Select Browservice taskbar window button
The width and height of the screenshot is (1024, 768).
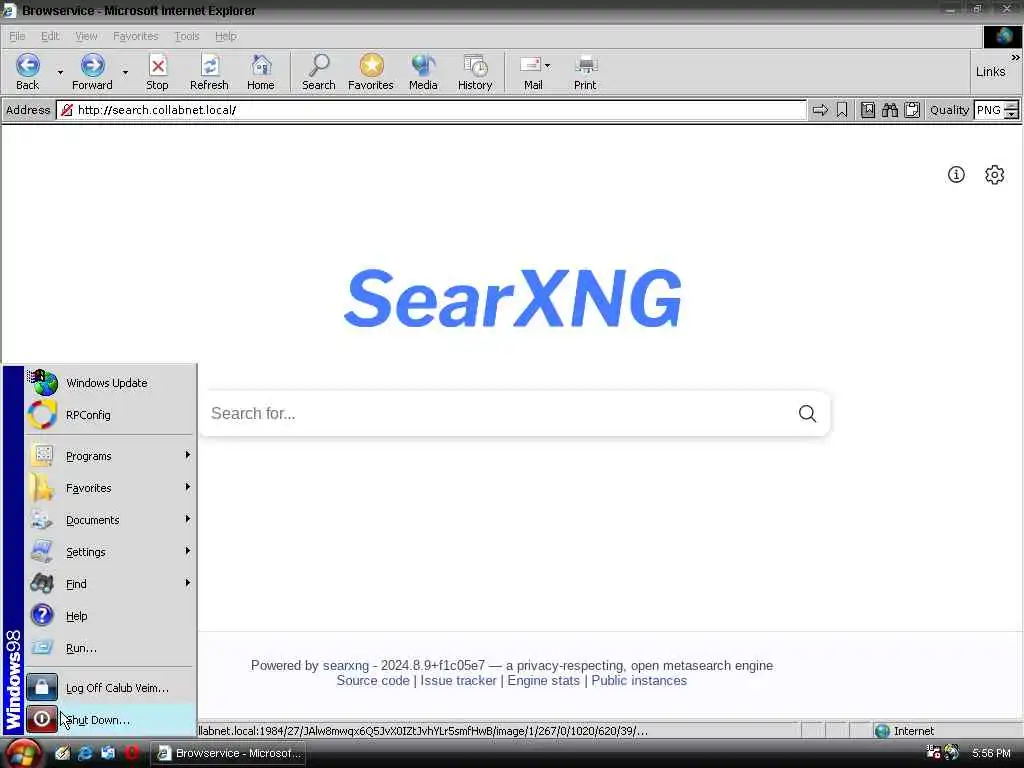[229, 753]
